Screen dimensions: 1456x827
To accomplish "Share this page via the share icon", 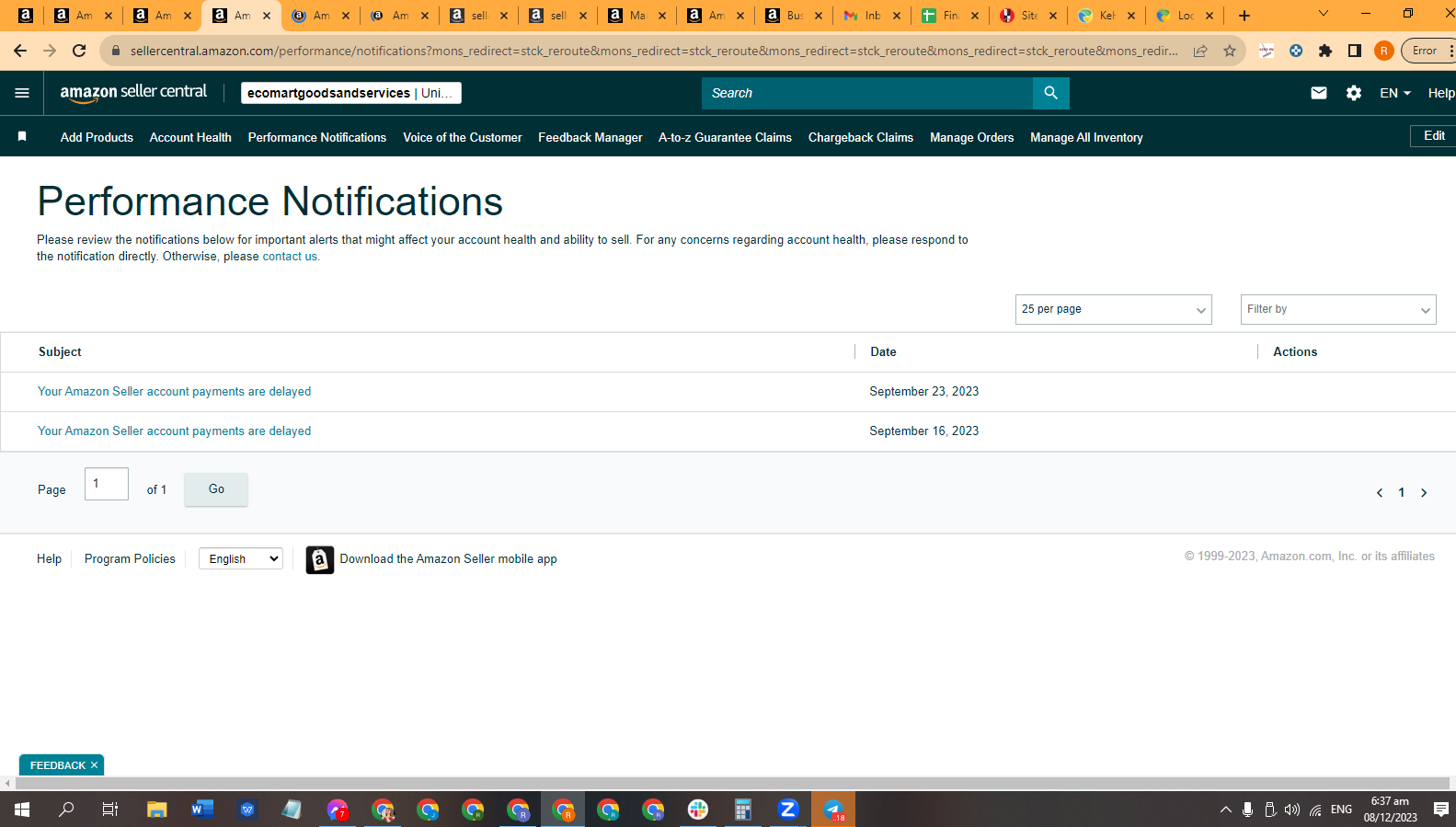I will point(1200,51).
